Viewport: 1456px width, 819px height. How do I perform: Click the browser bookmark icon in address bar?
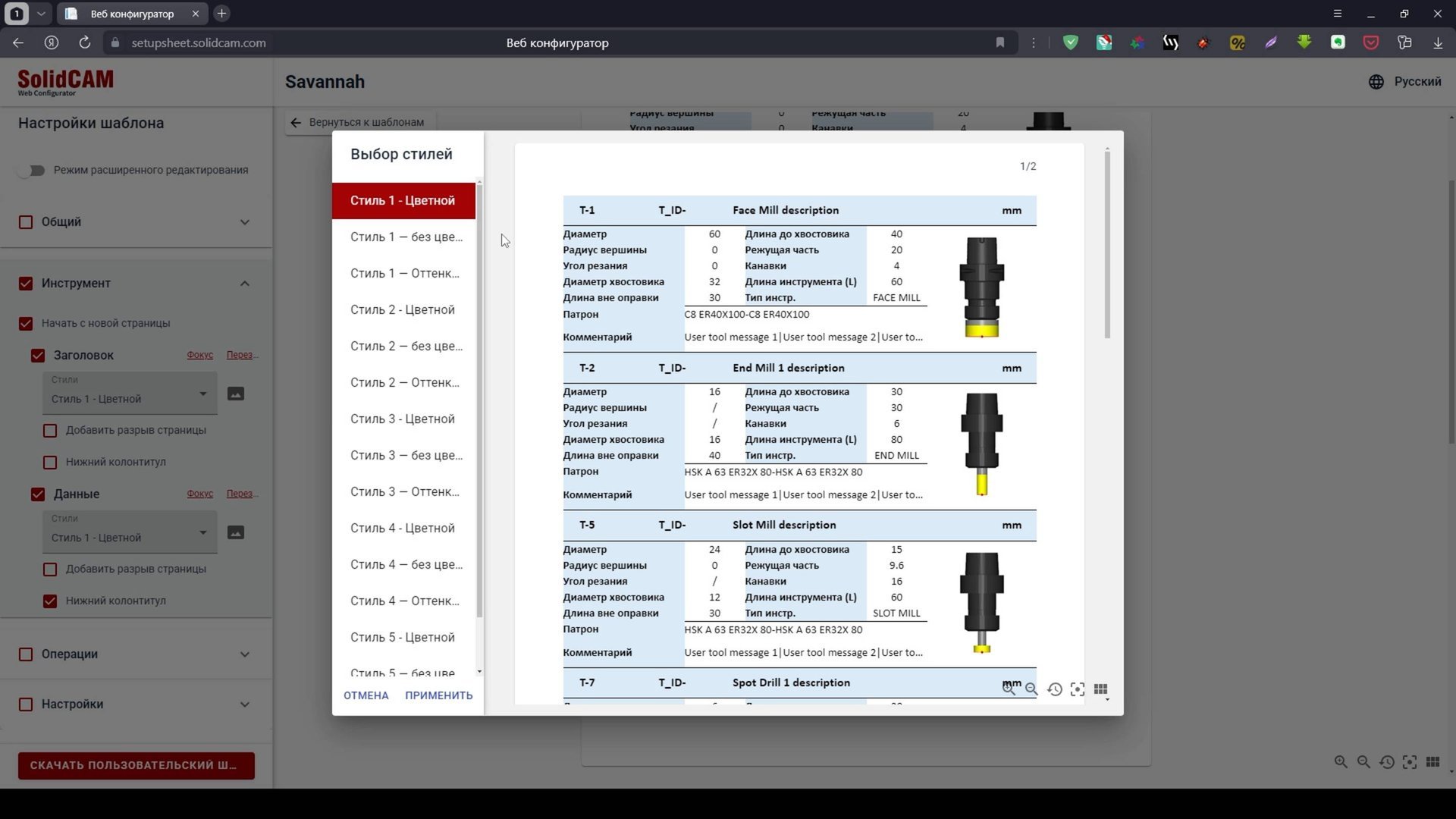tap(999, 43)
